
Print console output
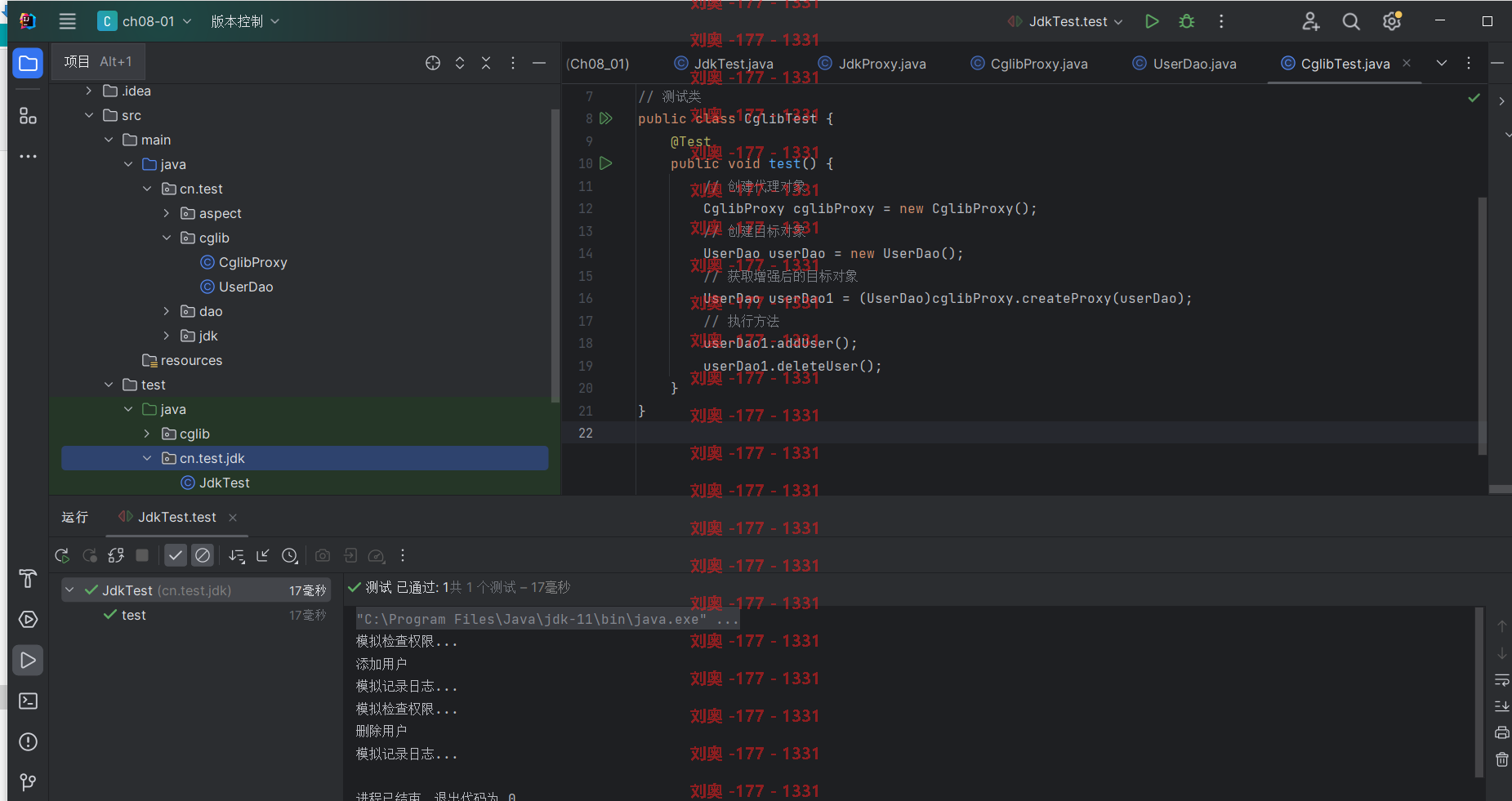(x=1501, y=732)
